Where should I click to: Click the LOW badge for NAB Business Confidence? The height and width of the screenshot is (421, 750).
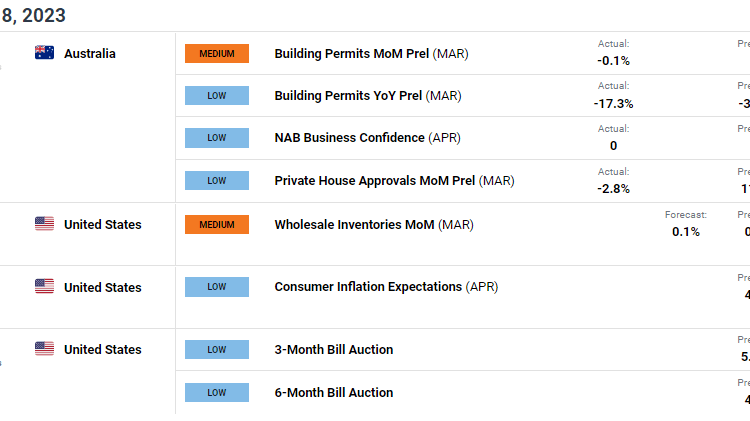(217, 138)
